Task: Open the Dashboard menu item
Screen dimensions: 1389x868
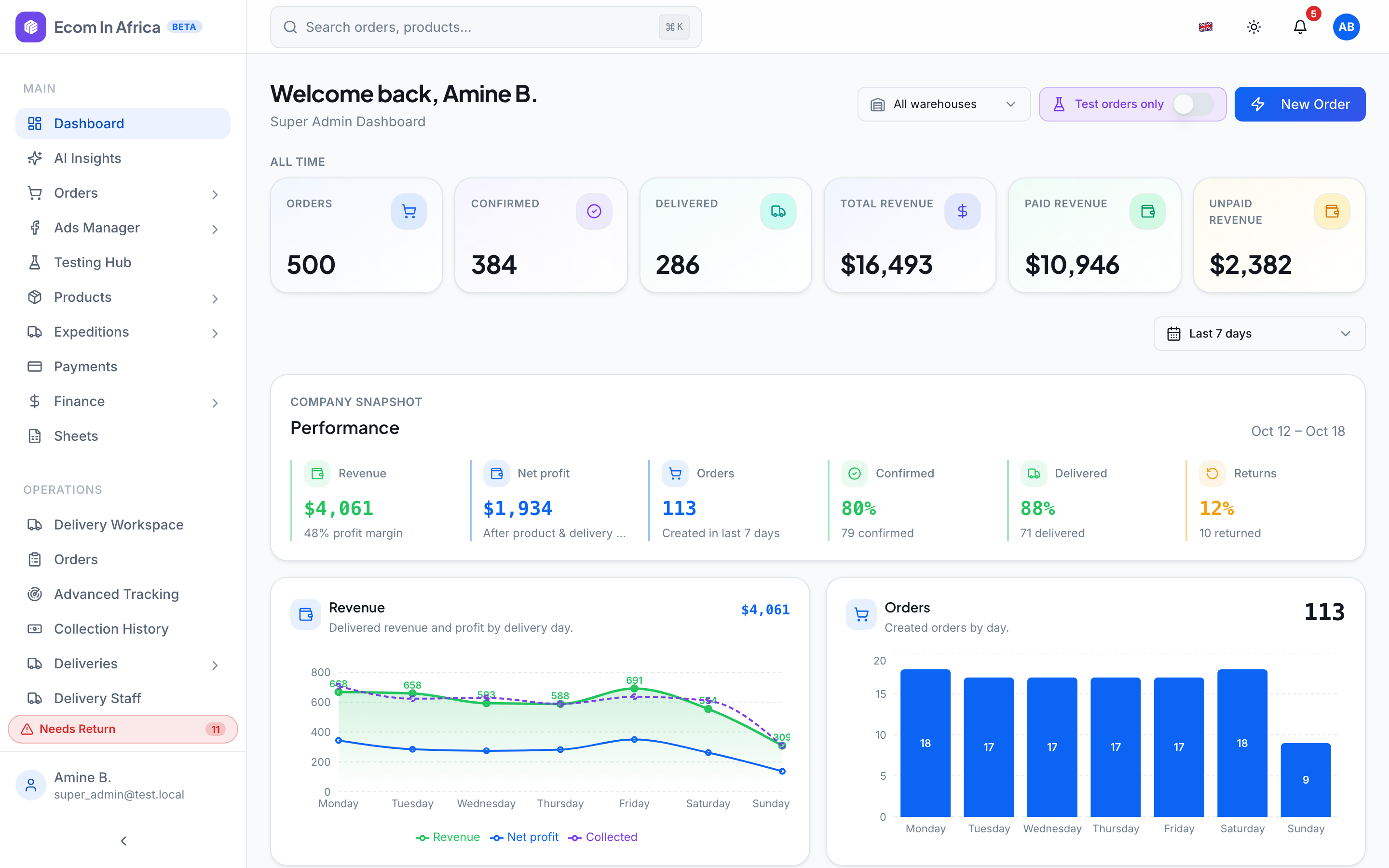Action: tap(123, 123)
